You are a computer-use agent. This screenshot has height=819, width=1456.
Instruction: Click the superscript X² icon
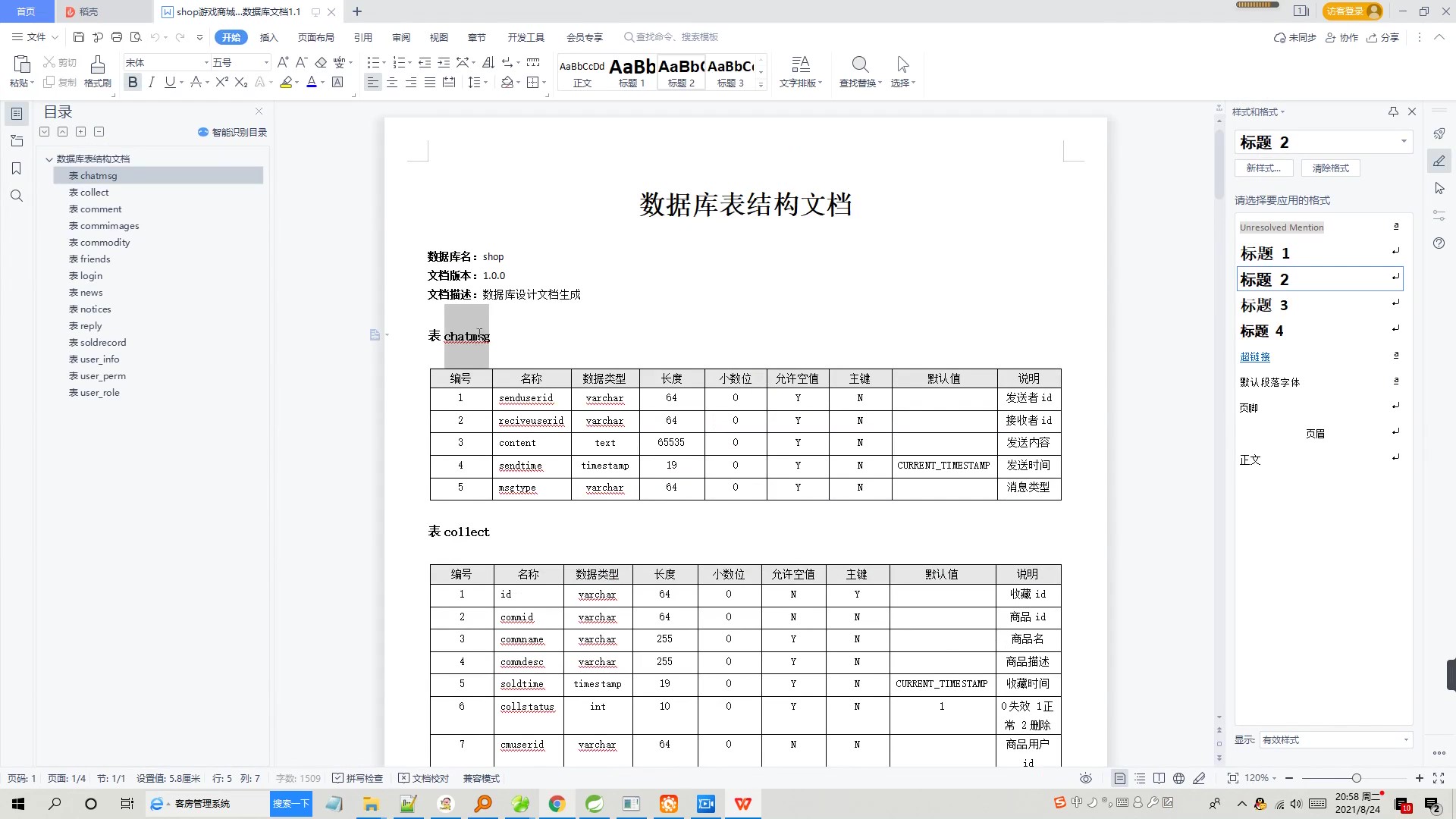coord(221,82)
